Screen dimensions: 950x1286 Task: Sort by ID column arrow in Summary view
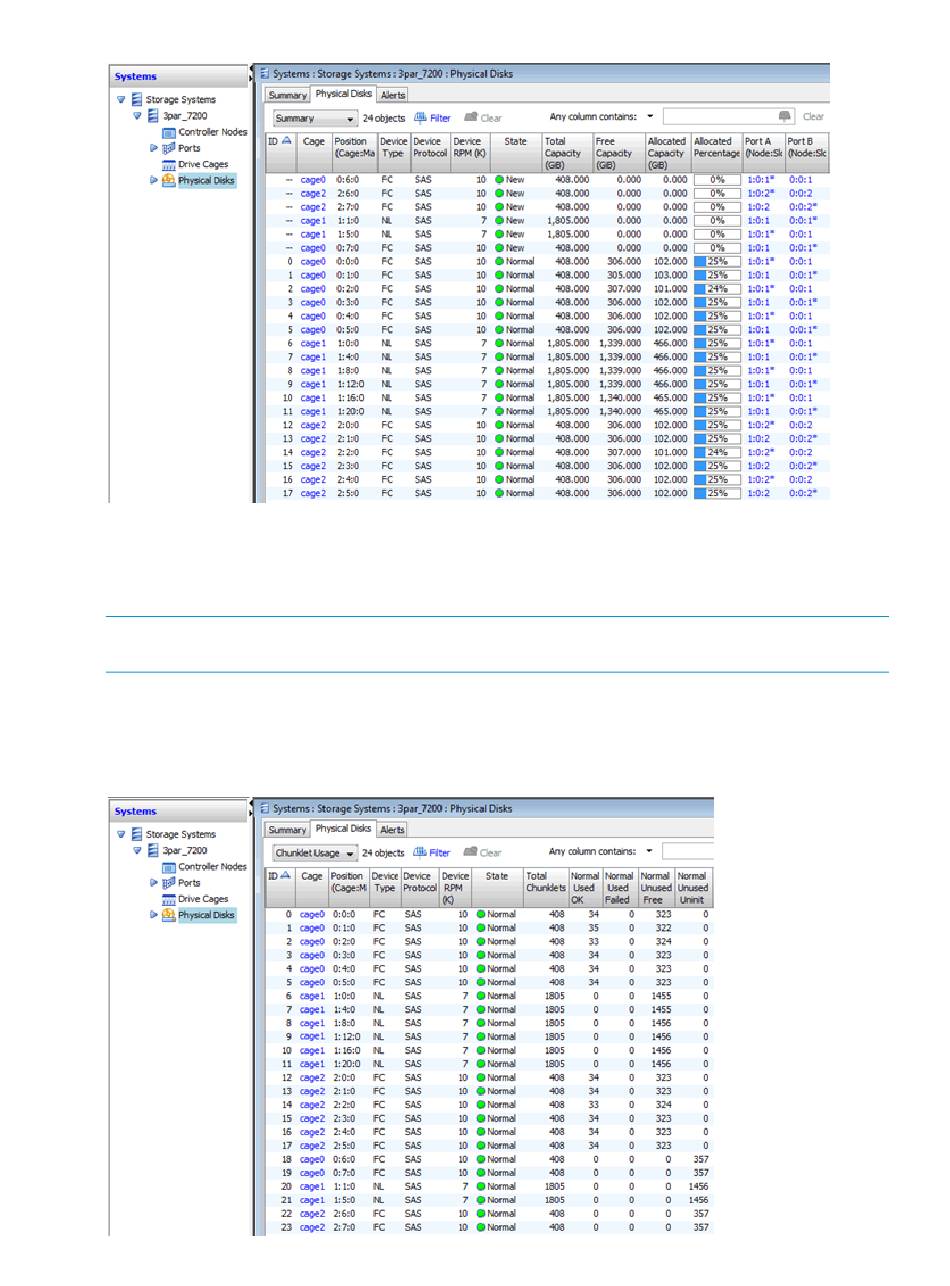[x=288, y=142]
